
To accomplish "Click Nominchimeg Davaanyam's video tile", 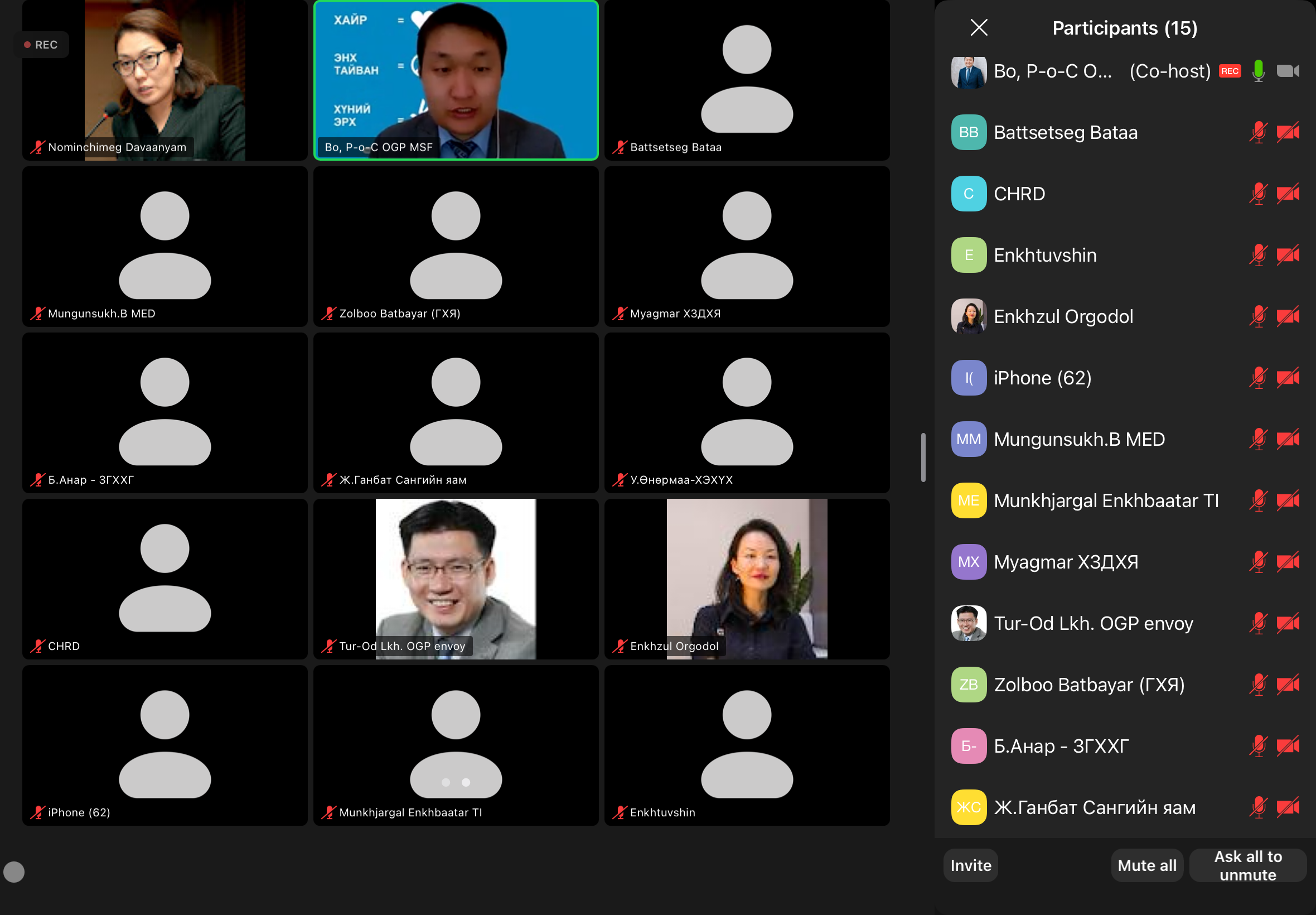I will 165,80.
